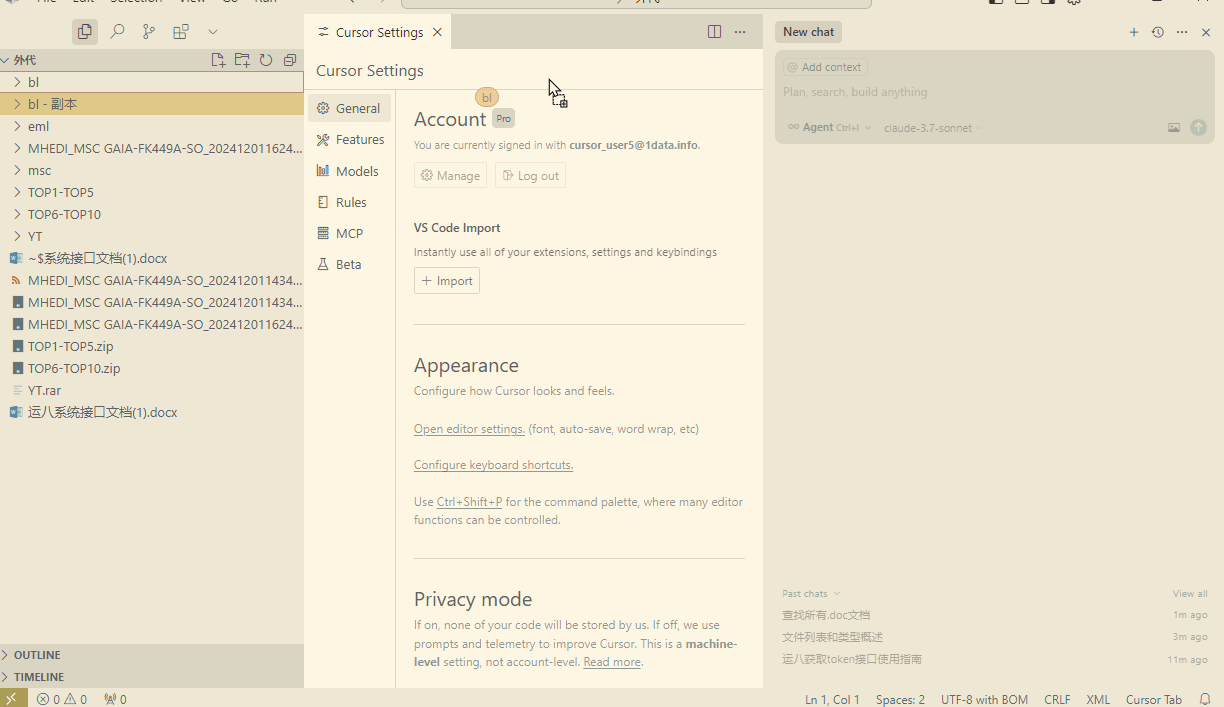The height and width of the screenshot is (707, 1224).
Task: Open Beta settings section
Action: (x=349, y=264)
